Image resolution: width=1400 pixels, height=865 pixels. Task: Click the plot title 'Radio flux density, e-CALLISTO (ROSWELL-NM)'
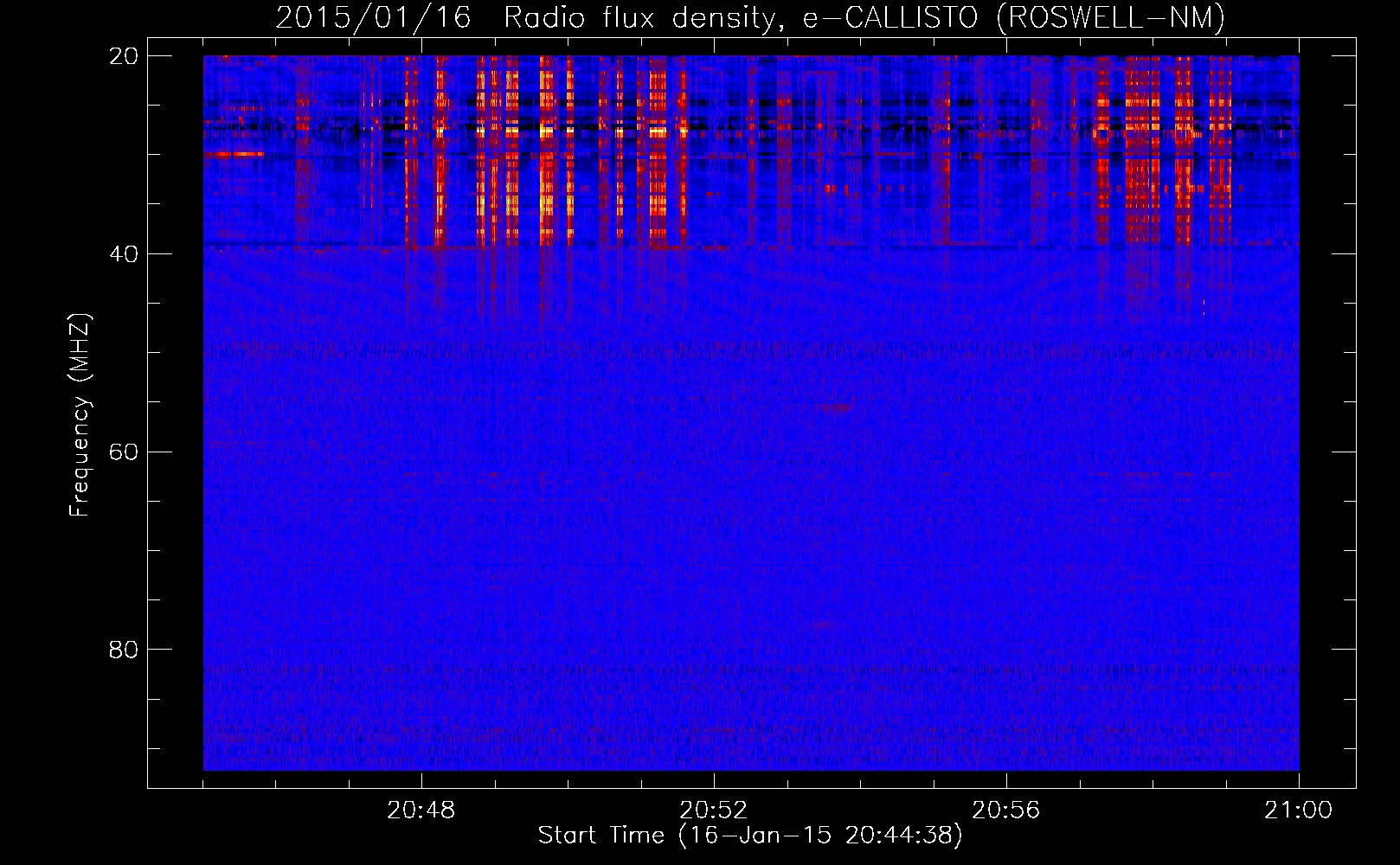pos(864,17)
